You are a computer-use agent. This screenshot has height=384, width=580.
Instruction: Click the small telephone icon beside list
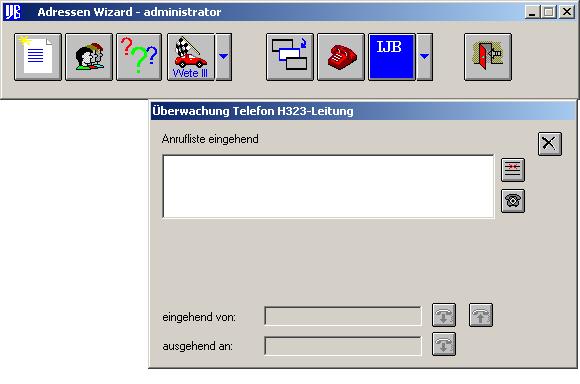[513, 201]
